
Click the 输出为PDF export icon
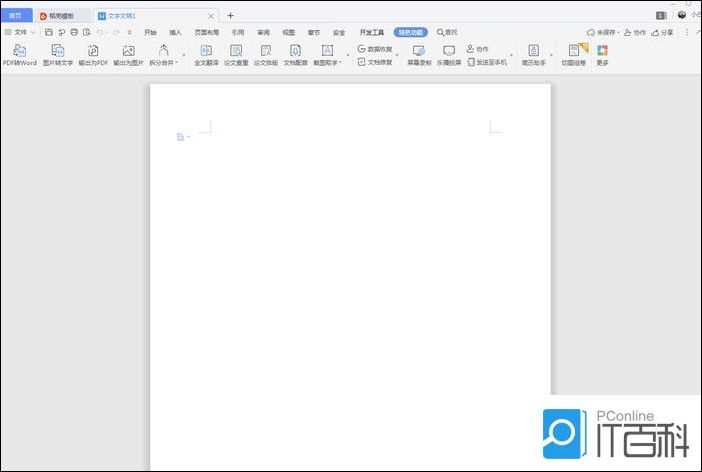93,54
